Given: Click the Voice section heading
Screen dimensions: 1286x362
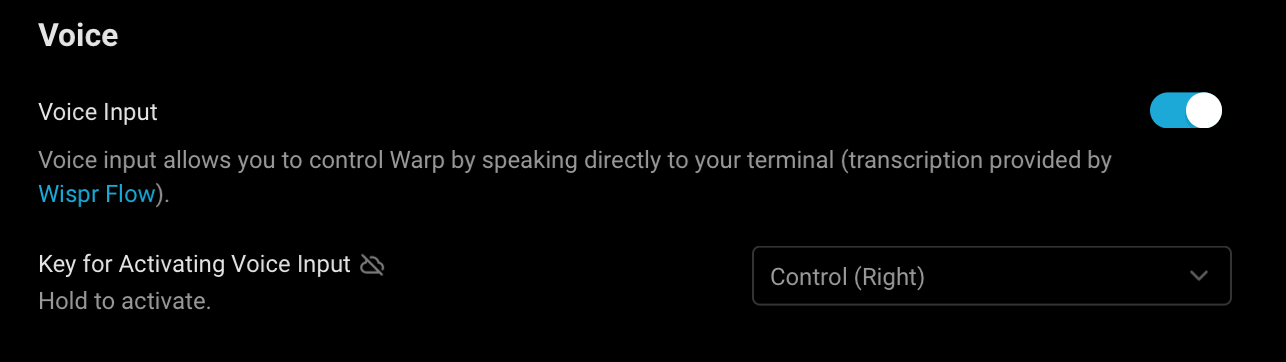Looking at the screenshot, I should tap(78, 36).
